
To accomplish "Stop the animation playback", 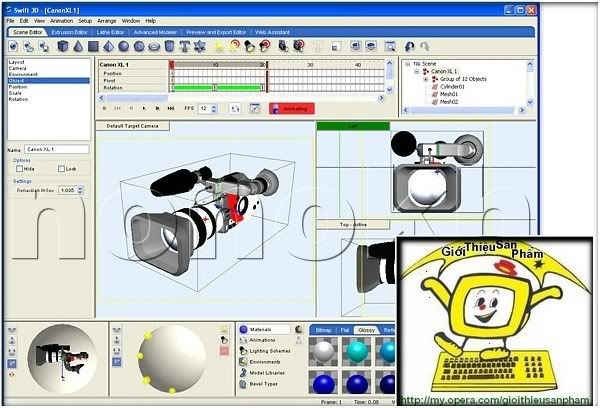I will [x=104, y=109].
